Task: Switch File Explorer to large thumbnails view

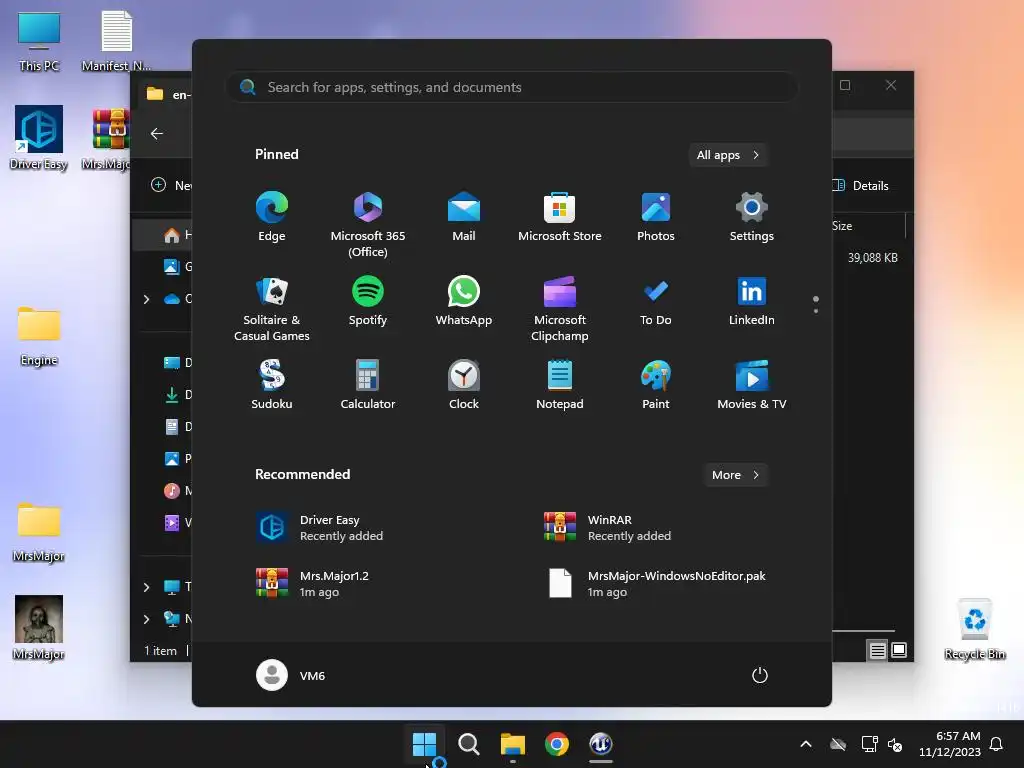Action: 899,650
